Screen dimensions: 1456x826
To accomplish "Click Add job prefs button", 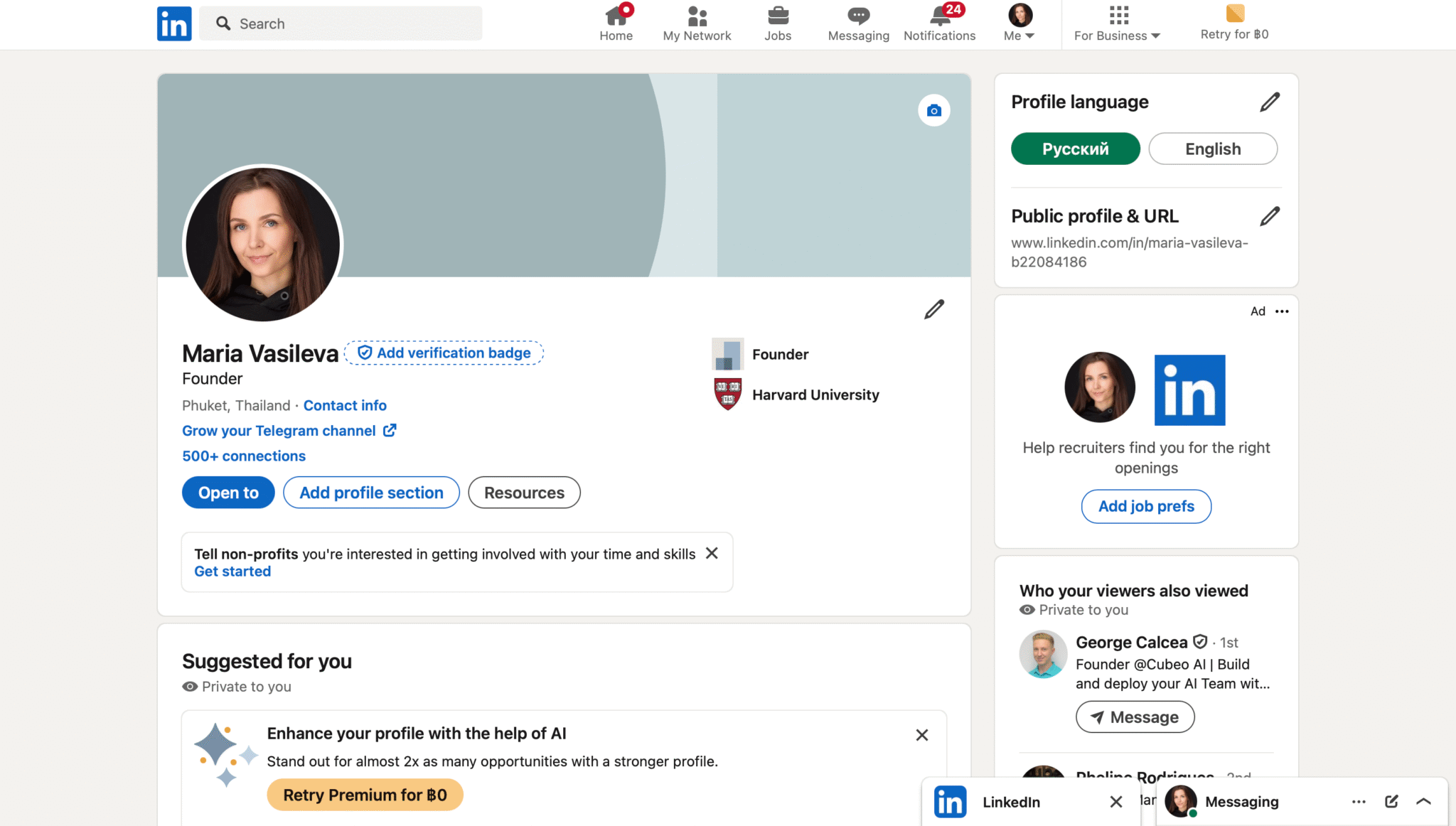I will (x=1146, y=506).
